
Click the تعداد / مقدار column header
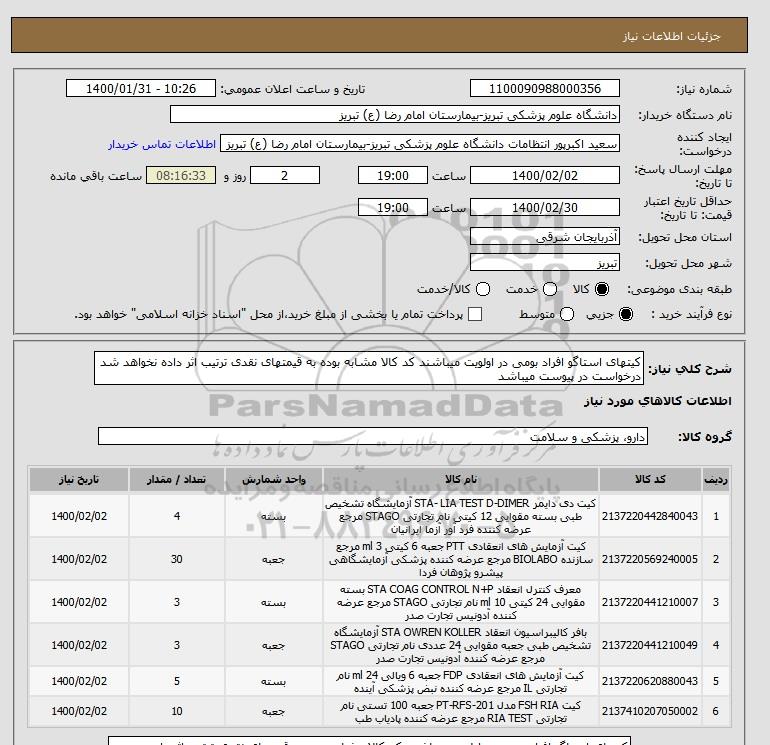177,479
